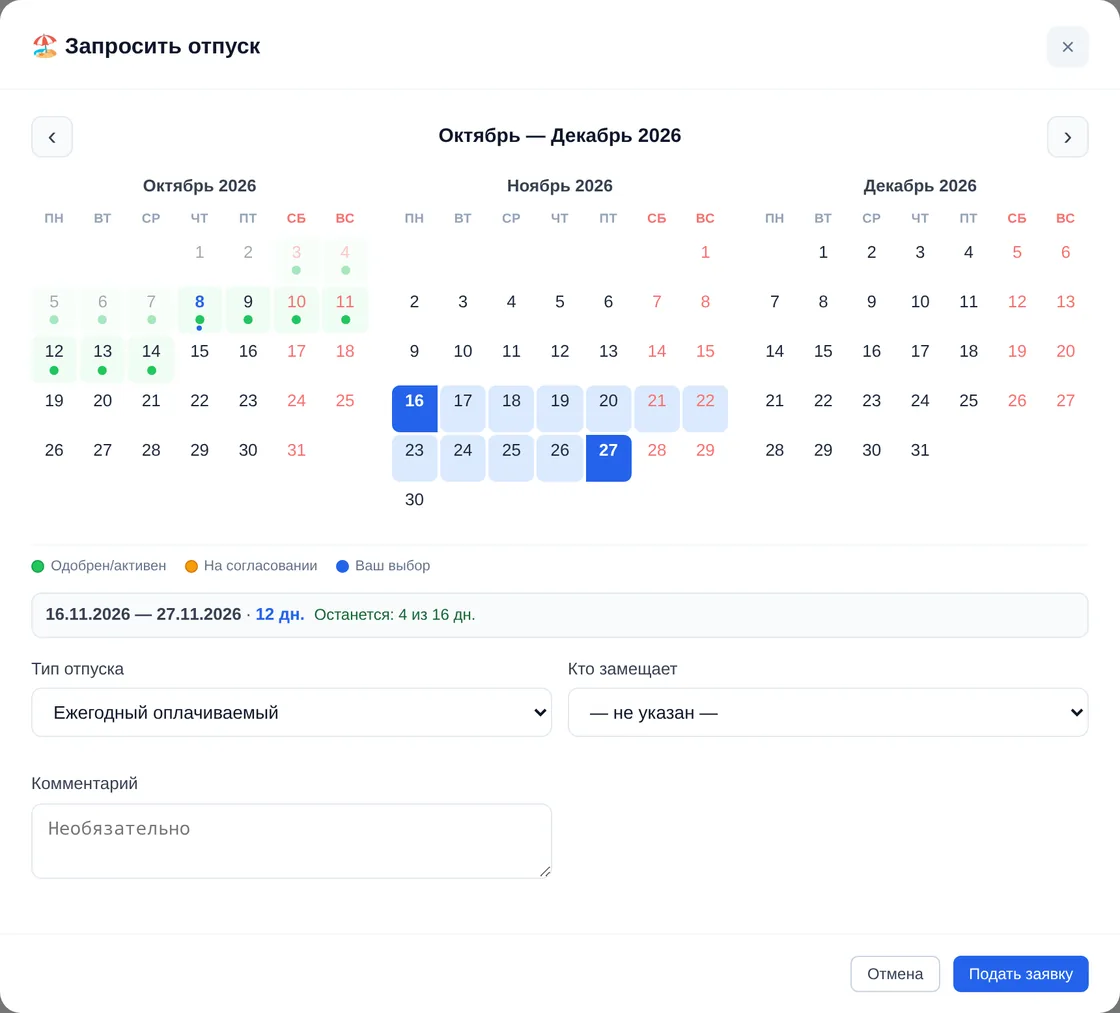The image size is (1120, 1013).
Task: Select October 31 in the calendar
Action: pyautogui.click(x=296, y=458)
